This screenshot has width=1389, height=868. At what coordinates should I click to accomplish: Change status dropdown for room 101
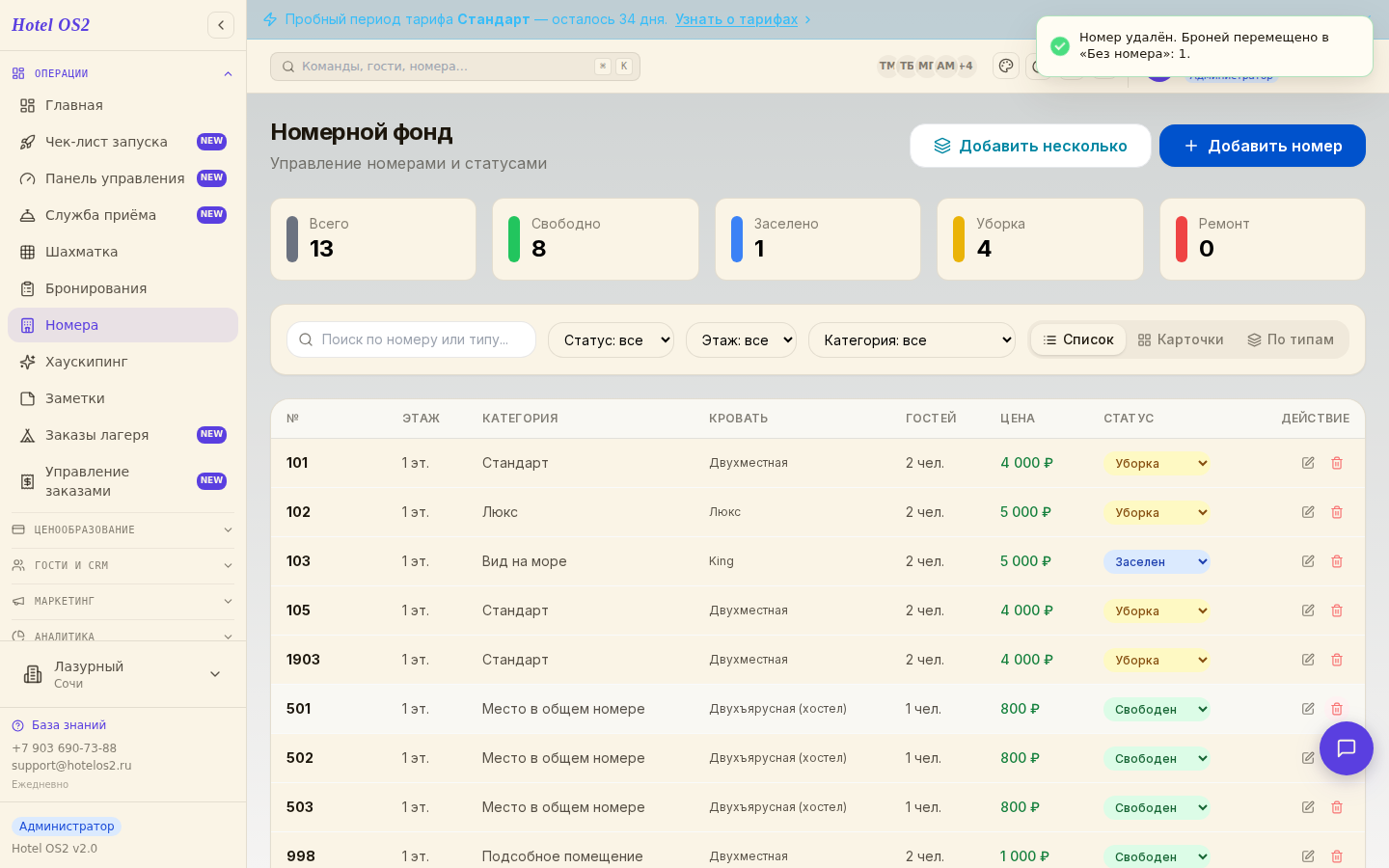tap(1157, 463)
